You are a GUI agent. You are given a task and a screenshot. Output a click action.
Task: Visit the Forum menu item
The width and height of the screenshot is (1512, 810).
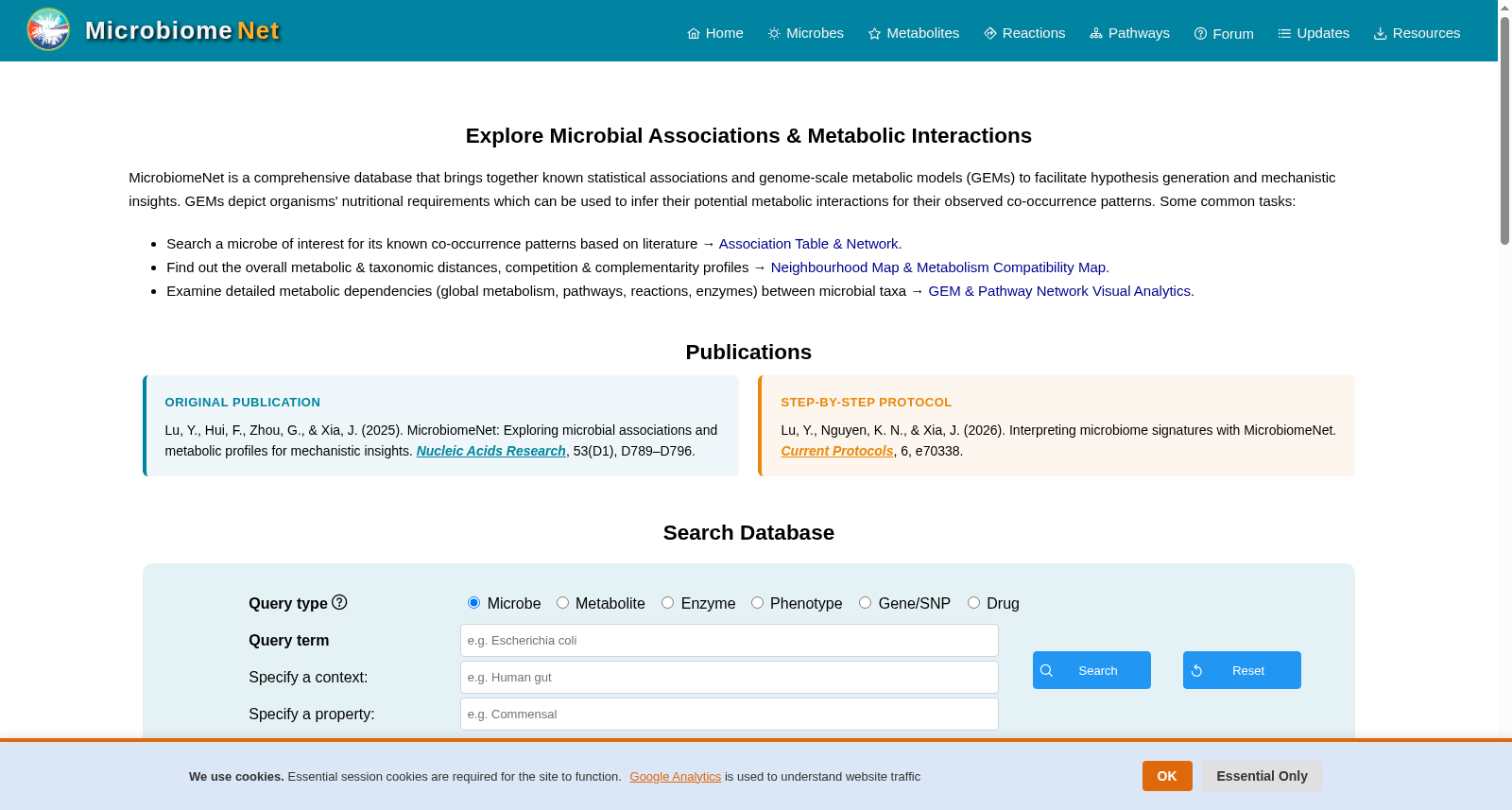coord(1224,34)
